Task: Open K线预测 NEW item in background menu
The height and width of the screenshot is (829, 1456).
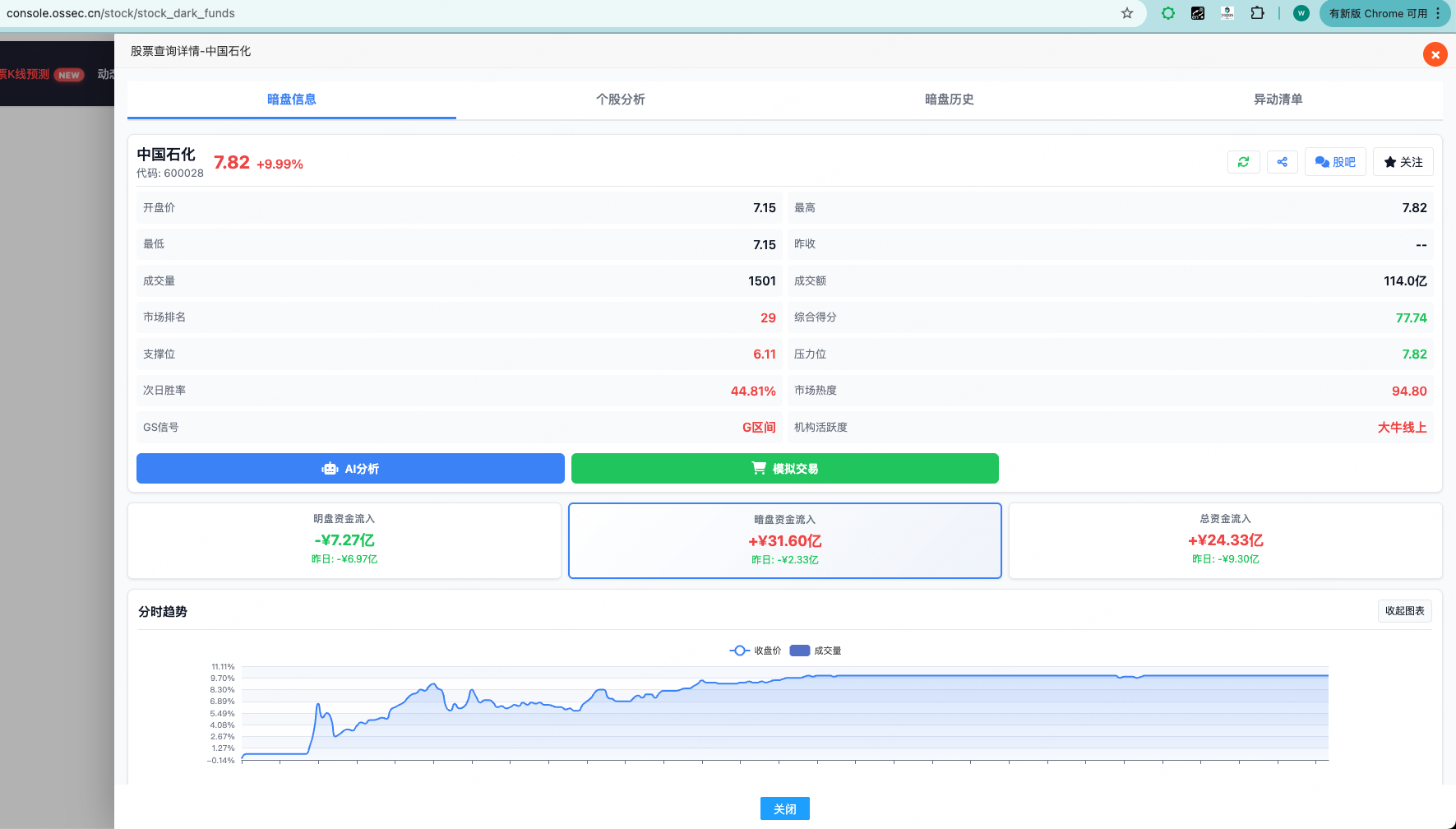Action: tap(42, 74)
